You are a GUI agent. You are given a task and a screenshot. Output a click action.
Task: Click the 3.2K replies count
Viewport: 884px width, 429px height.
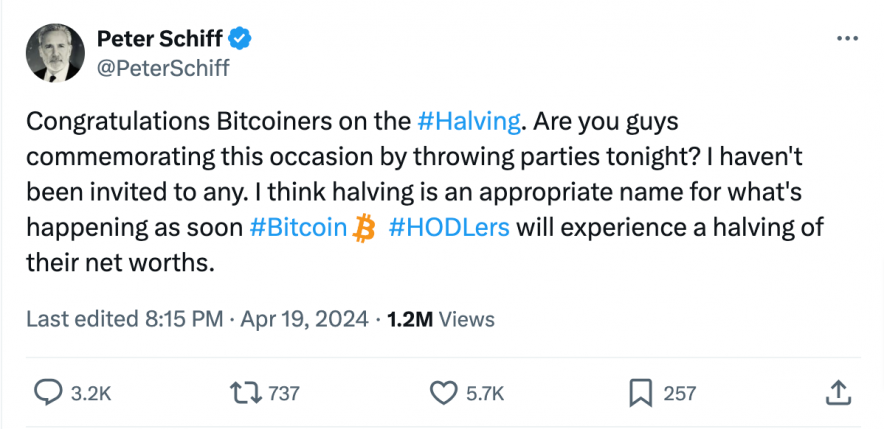90,393
